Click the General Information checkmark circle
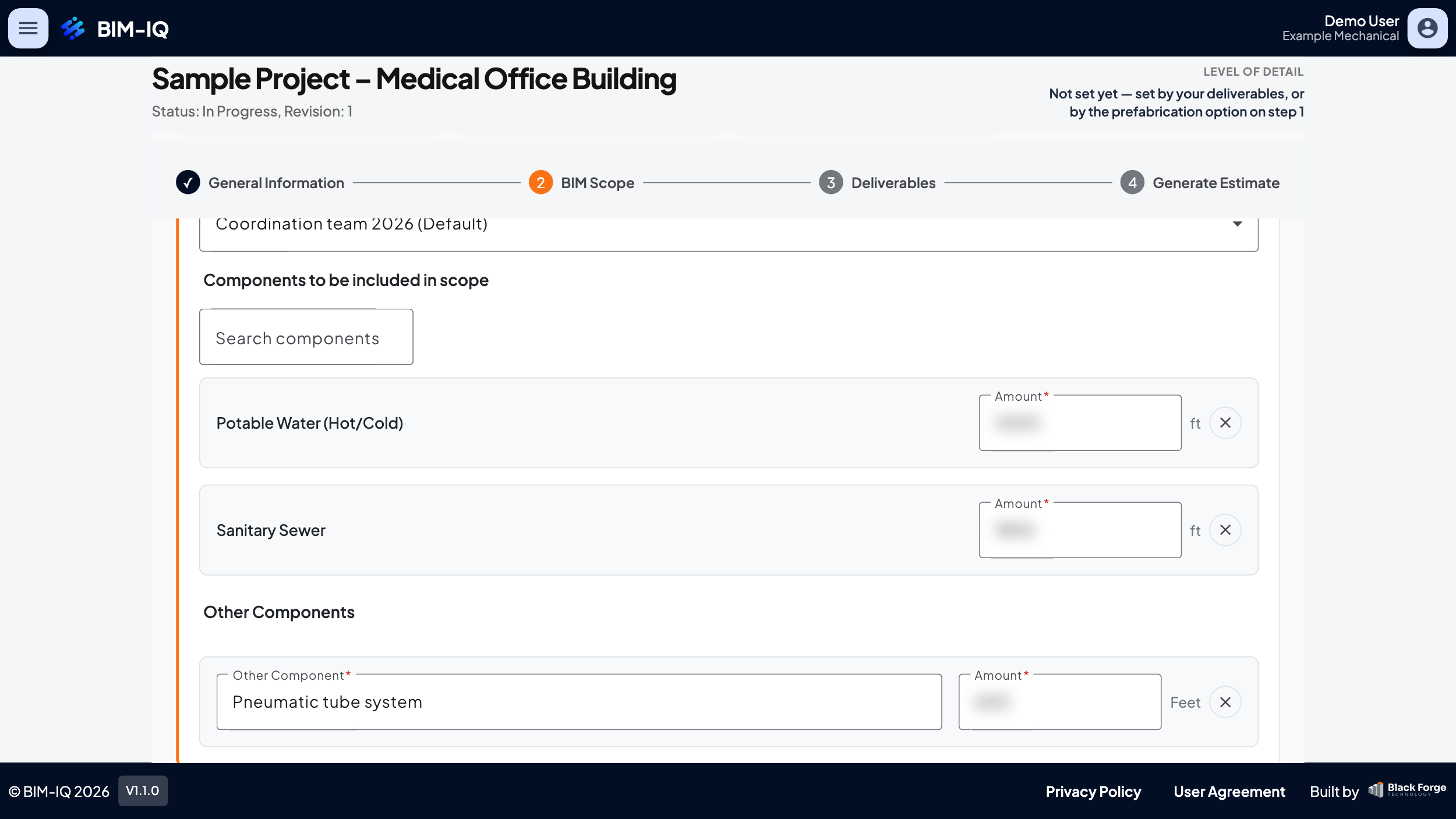The width and height of the screenshot is (1456, 819). point(188,183)
